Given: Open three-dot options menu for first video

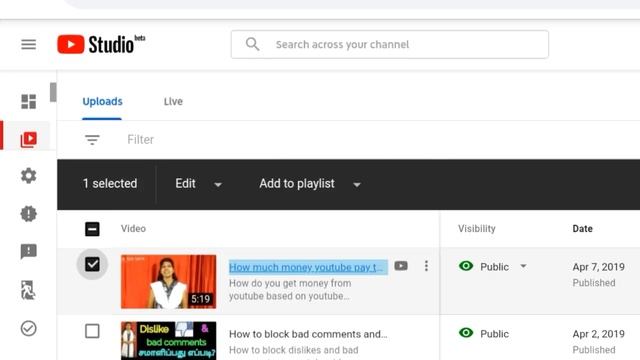Looking at the screenshot, I should coord(426,266).
